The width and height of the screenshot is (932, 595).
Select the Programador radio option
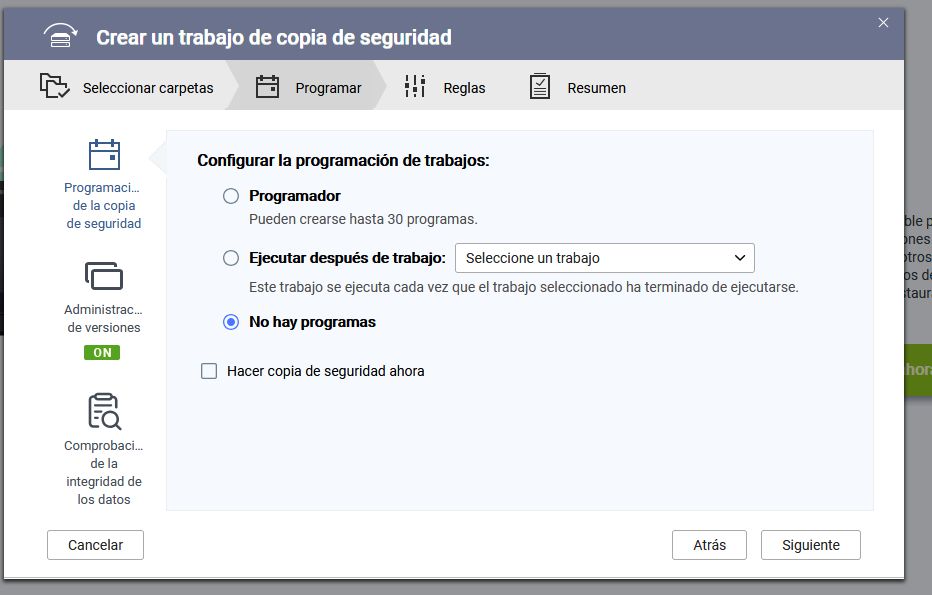tap(231, 196)
